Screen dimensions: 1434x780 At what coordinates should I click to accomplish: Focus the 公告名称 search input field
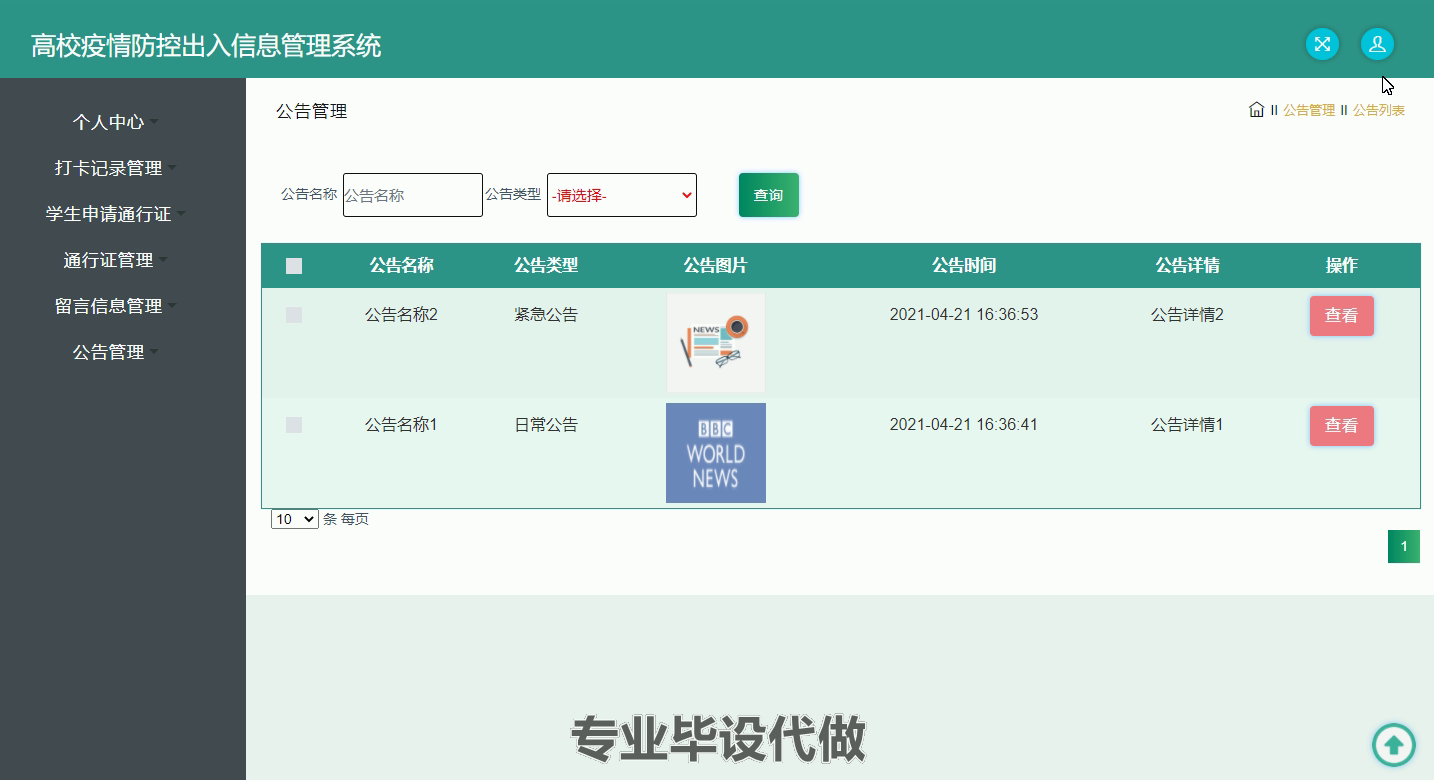[x=413, y=195]
